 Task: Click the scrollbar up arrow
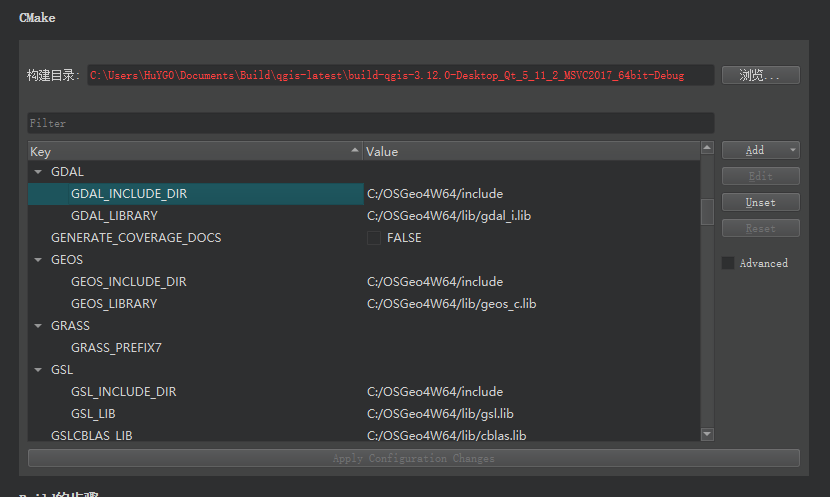click(x=707, y=150)
